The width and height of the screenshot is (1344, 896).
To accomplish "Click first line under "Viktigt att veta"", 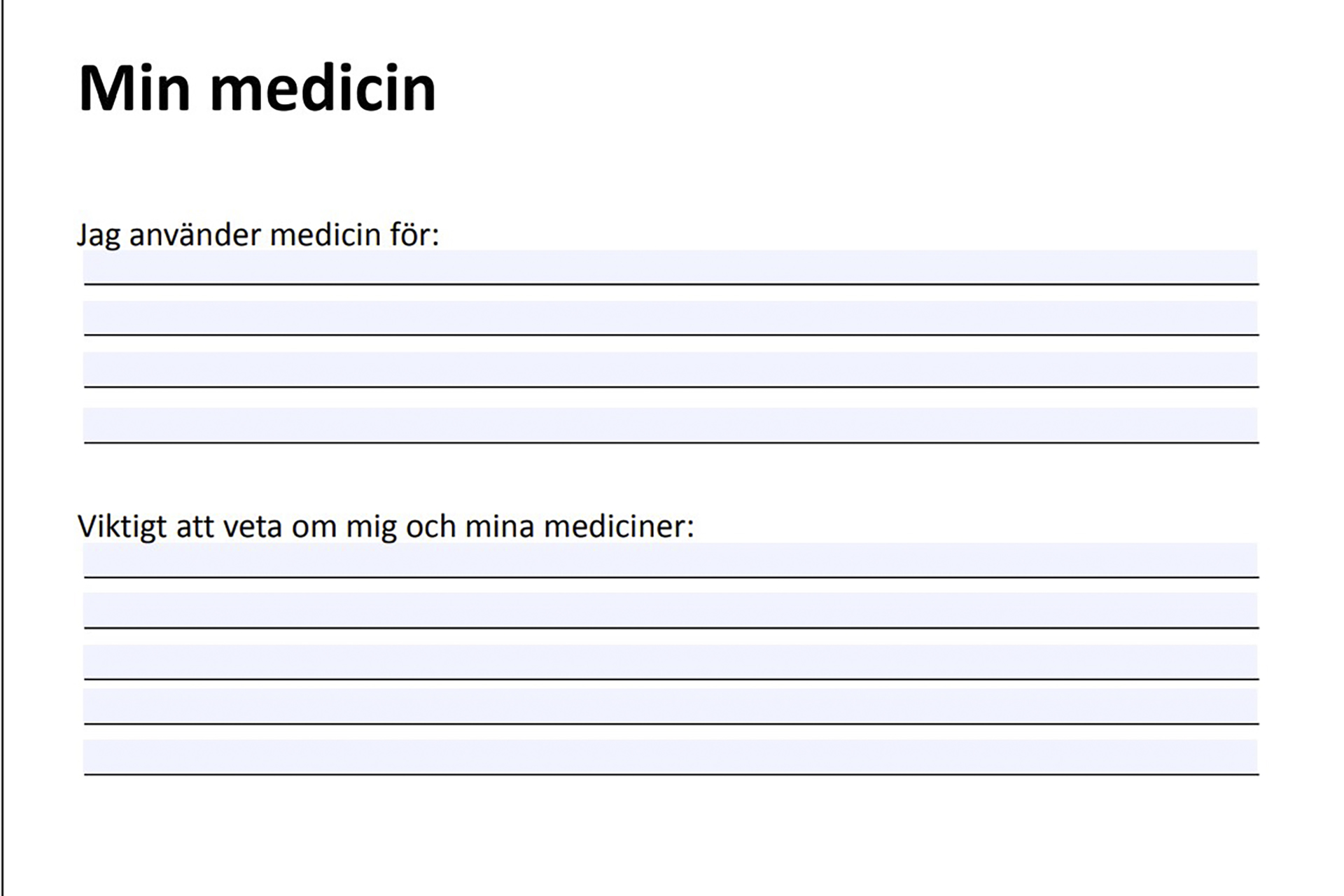I will click(x=671, y=559).
